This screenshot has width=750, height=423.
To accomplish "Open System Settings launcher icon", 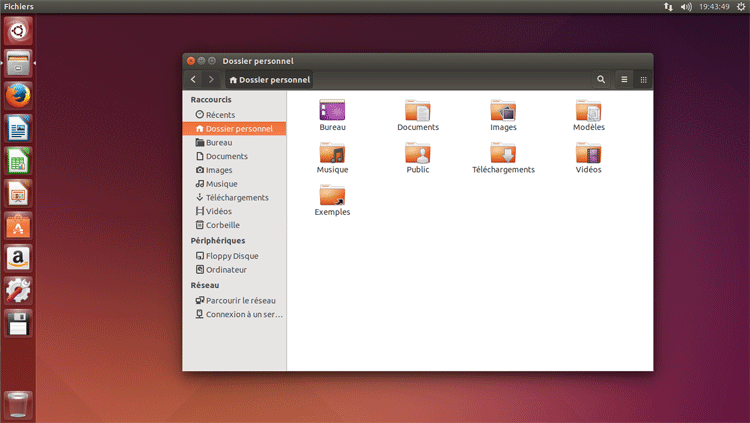I will [x=18, y=291].
